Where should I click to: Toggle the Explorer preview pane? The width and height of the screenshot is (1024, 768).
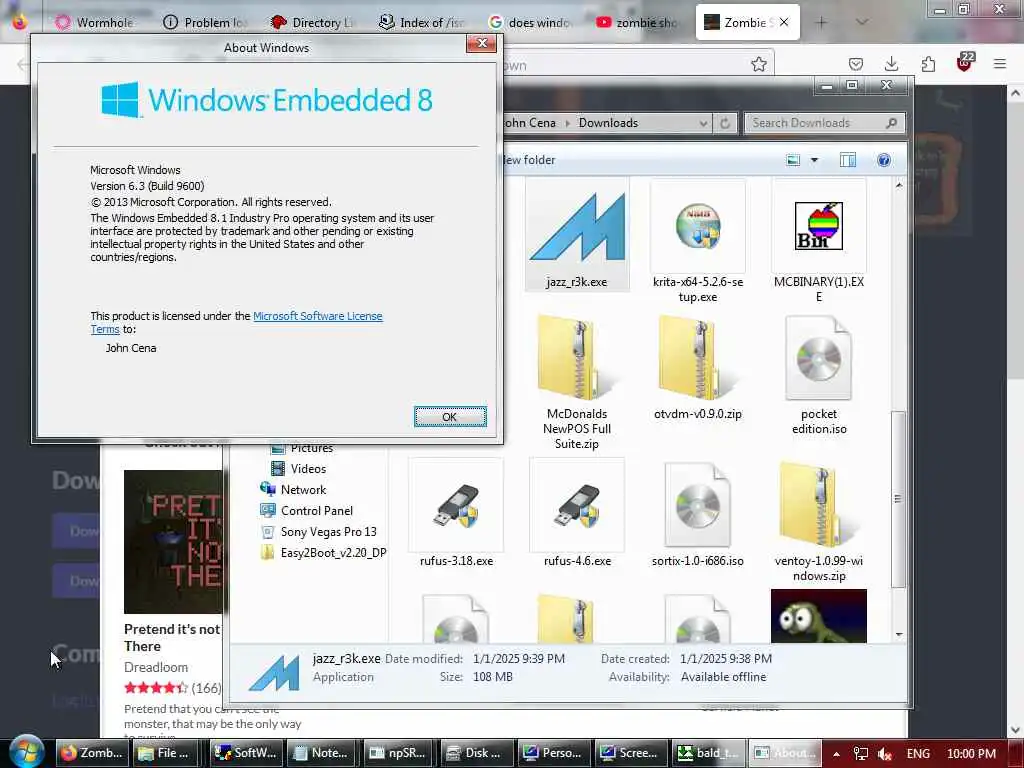(848, 160)
